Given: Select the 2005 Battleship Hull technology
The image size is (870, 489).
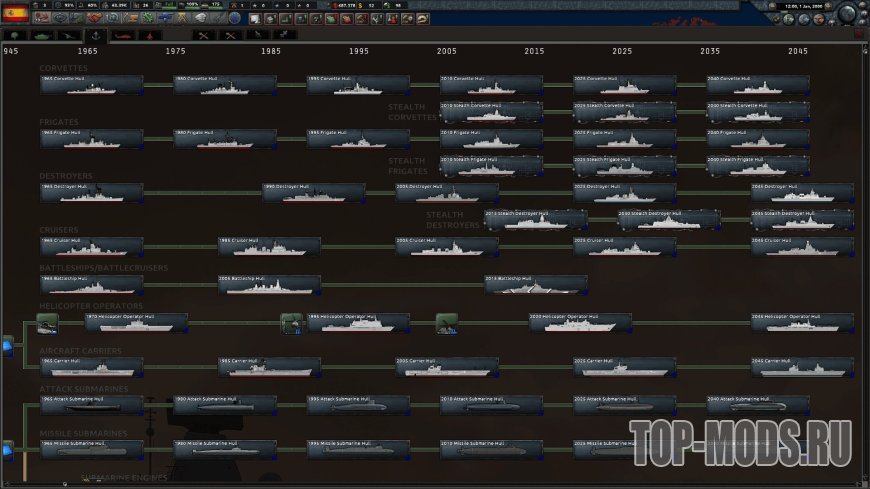Looking at the screenshot, I should 269,285.
